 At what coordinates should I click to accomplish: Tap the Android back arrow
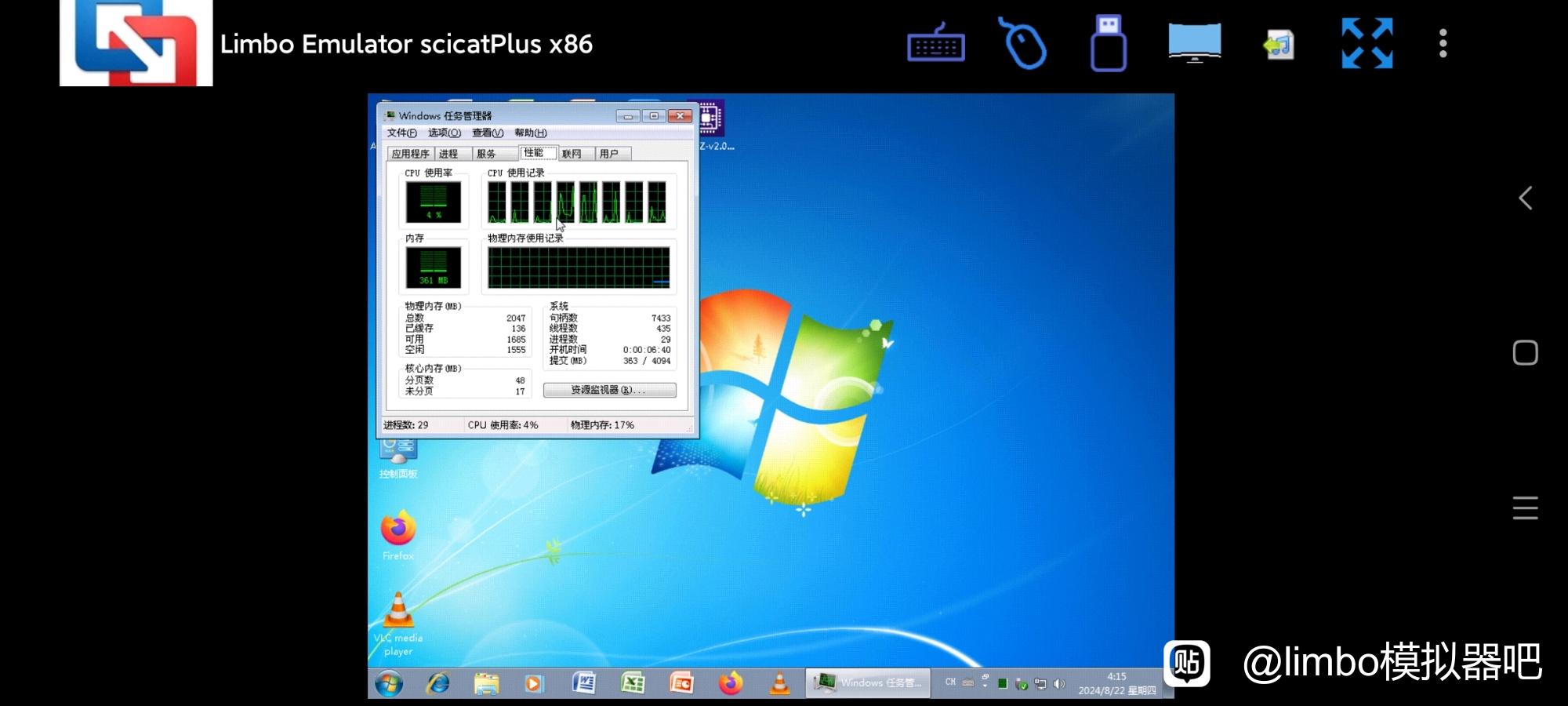(1525, 198)
